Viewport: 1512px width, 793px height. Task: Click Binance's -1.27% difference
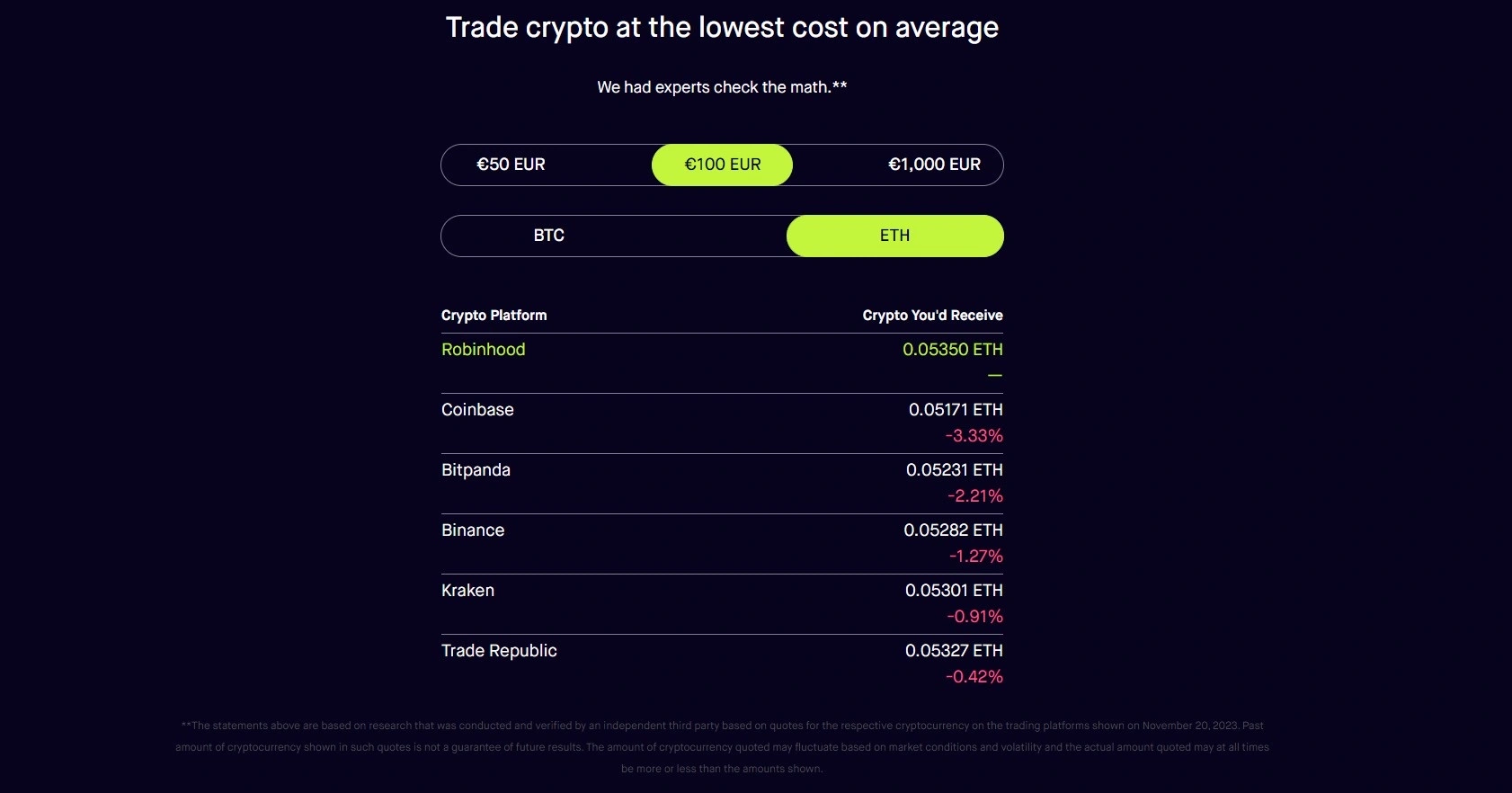[x=976, y=556]
